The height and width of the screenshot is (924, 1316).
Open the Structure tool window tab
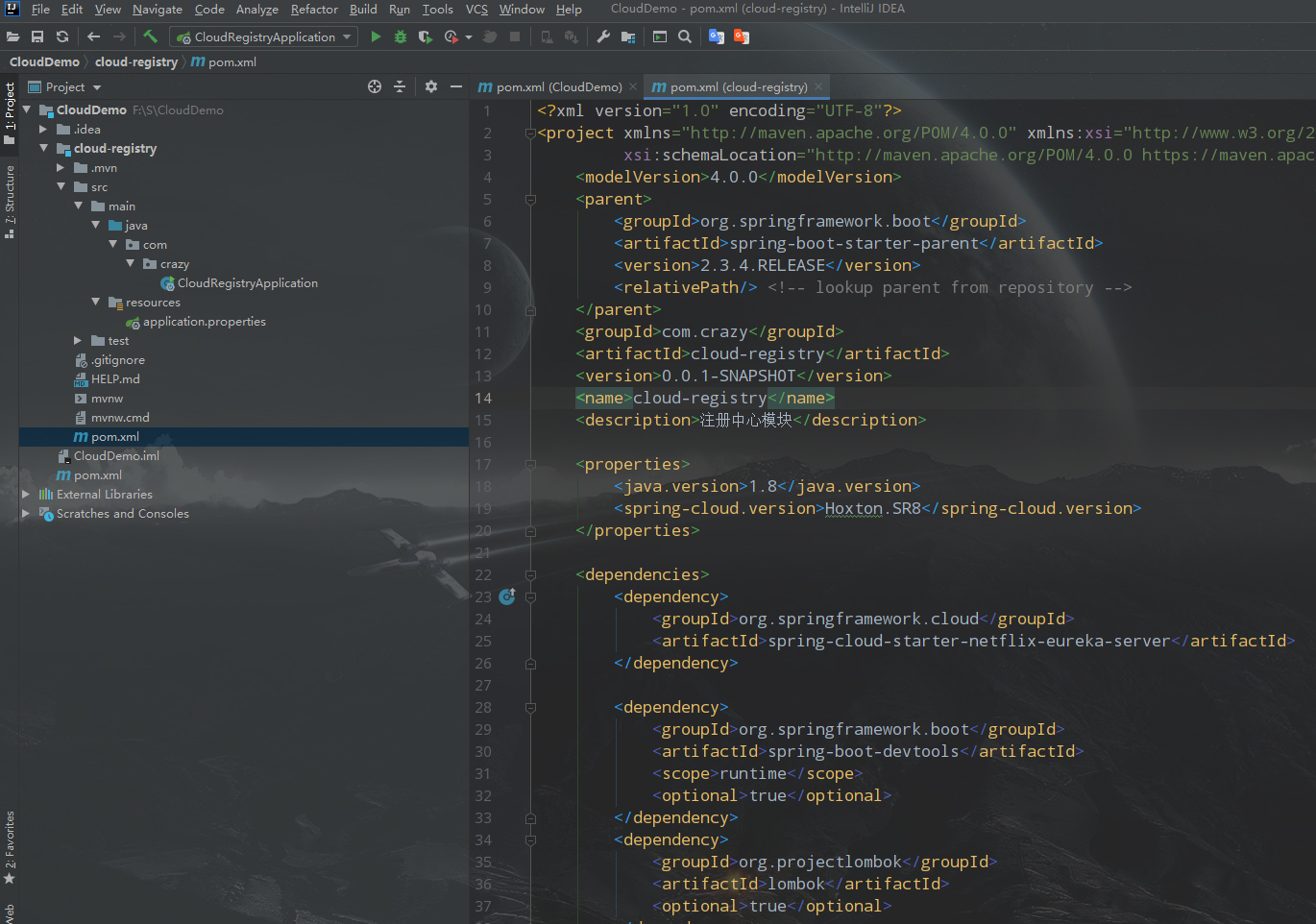coord(10,202)
